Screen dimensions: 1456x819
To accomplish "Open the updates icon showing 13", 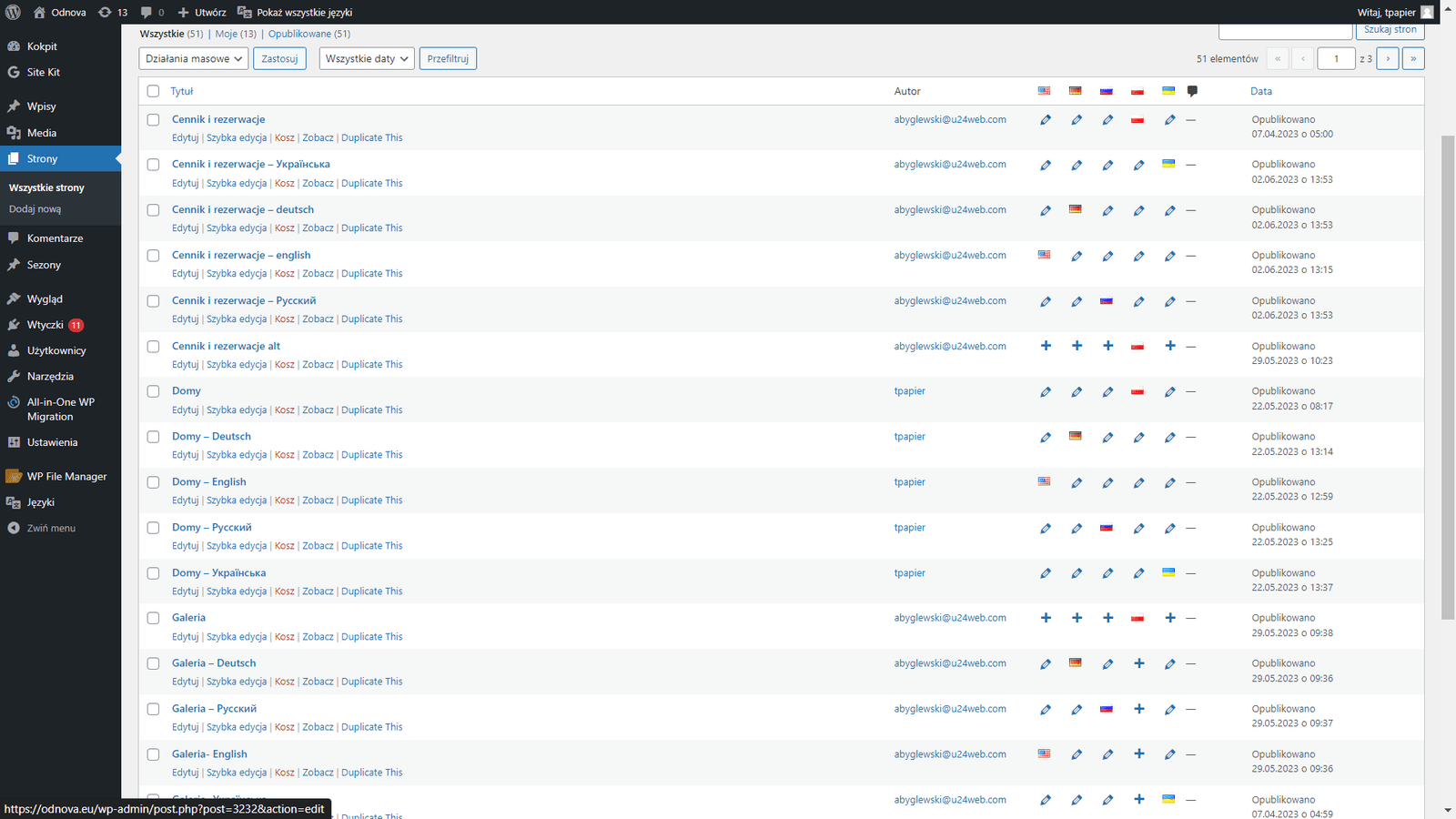I will [113, 12].
